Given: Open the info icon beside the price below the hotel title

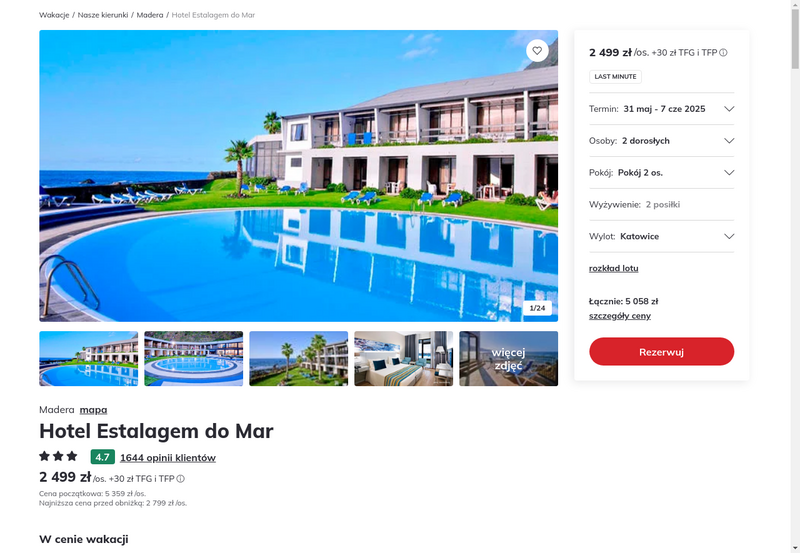Looking at the screenshot, I should point(181,479).
